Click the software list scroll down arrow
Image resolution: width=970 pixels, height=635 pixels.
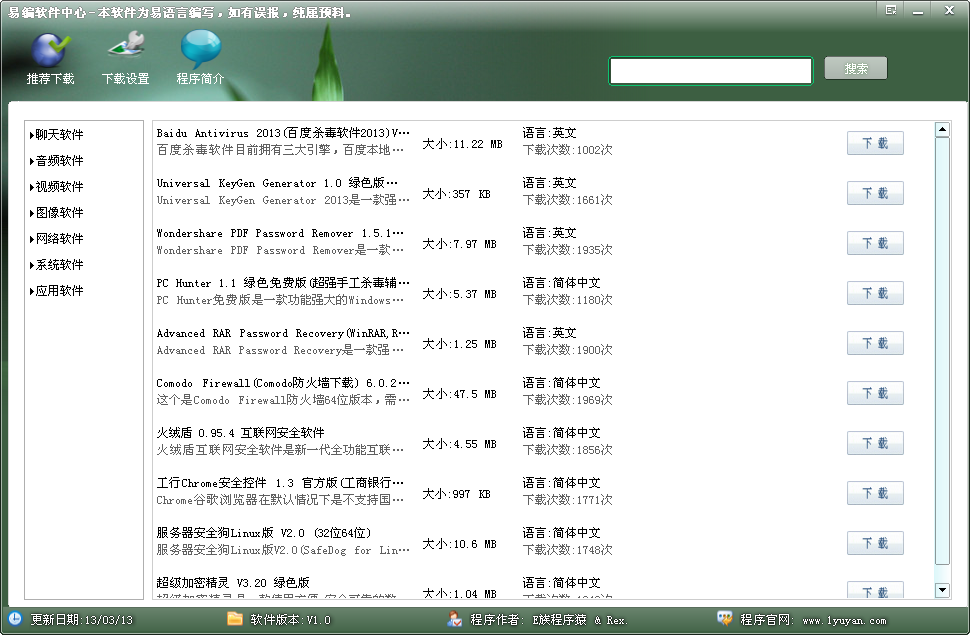942,590
